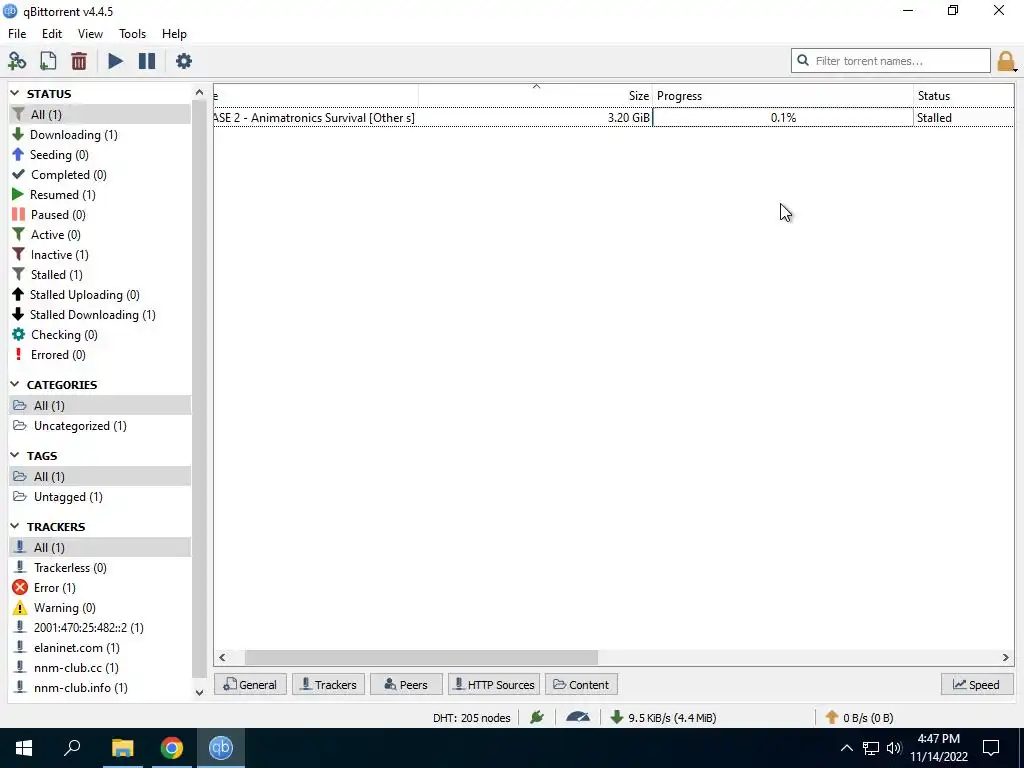1024x768 pixels.
Task: Select All (1) under Tags
Action: [100, 477]
